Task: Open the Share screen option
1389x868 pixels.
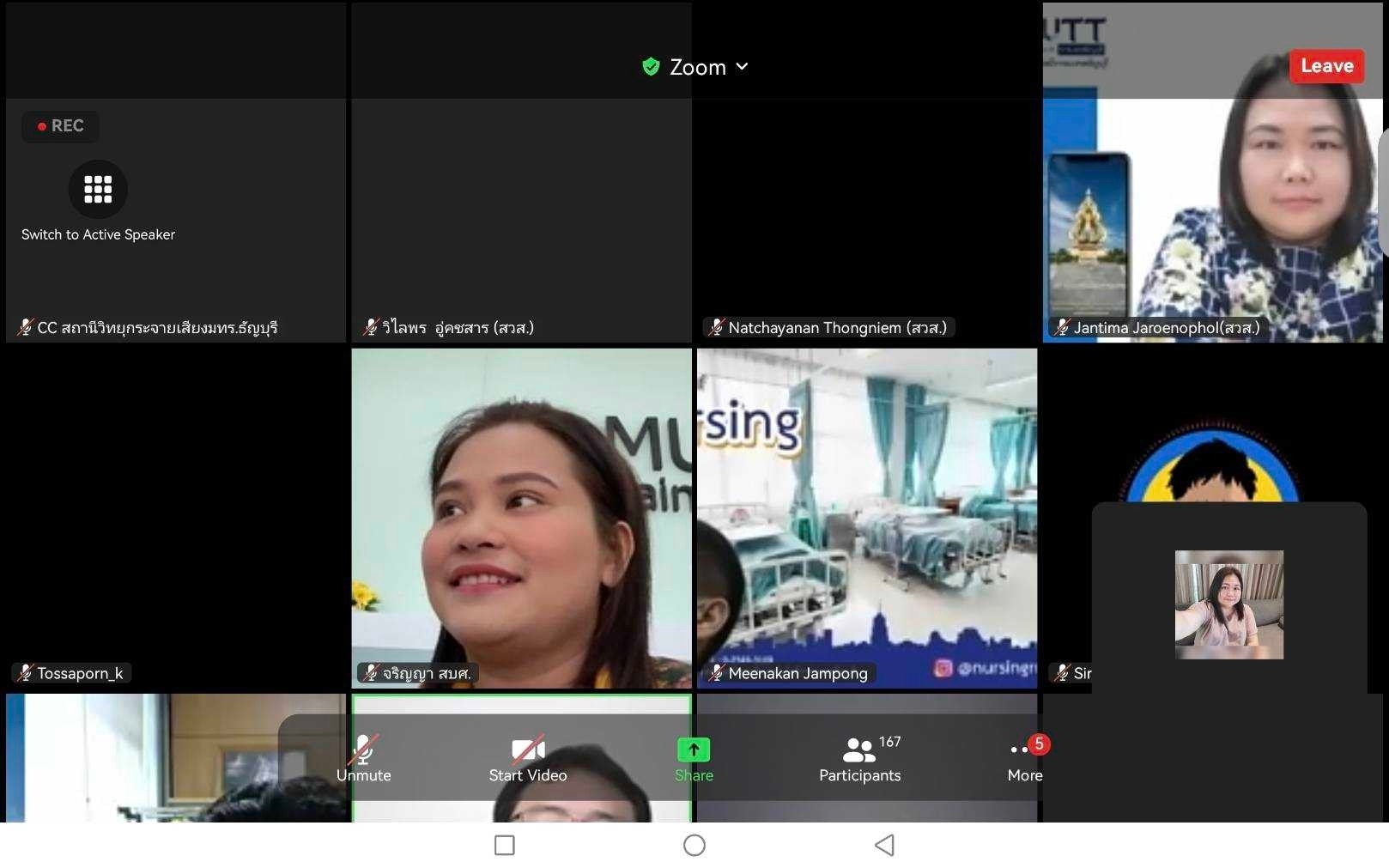Action: click(694, 759)
